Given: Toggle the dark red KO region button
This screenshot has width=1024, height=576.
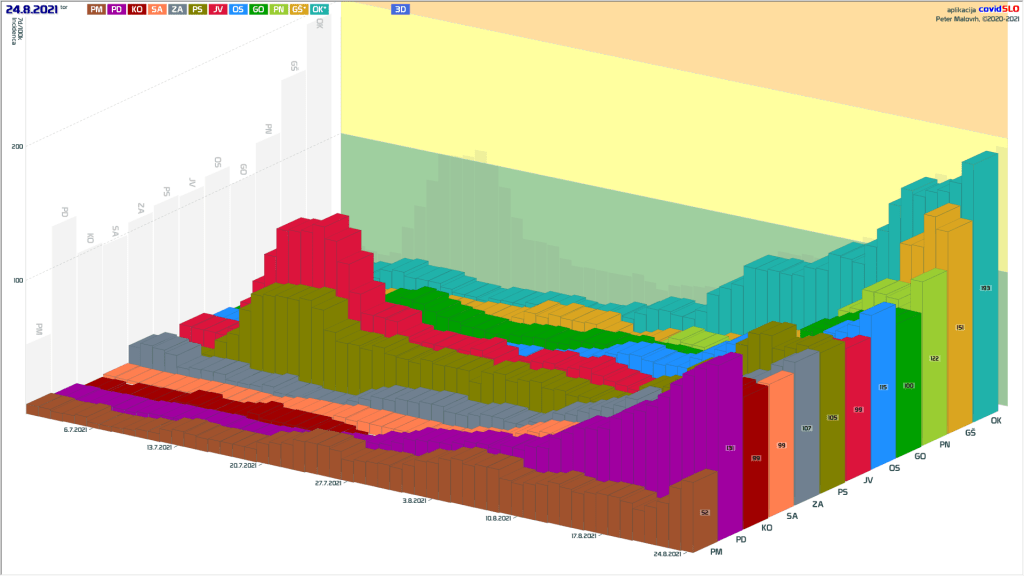Looking at the screenshot, I should [x=137, y=8].
